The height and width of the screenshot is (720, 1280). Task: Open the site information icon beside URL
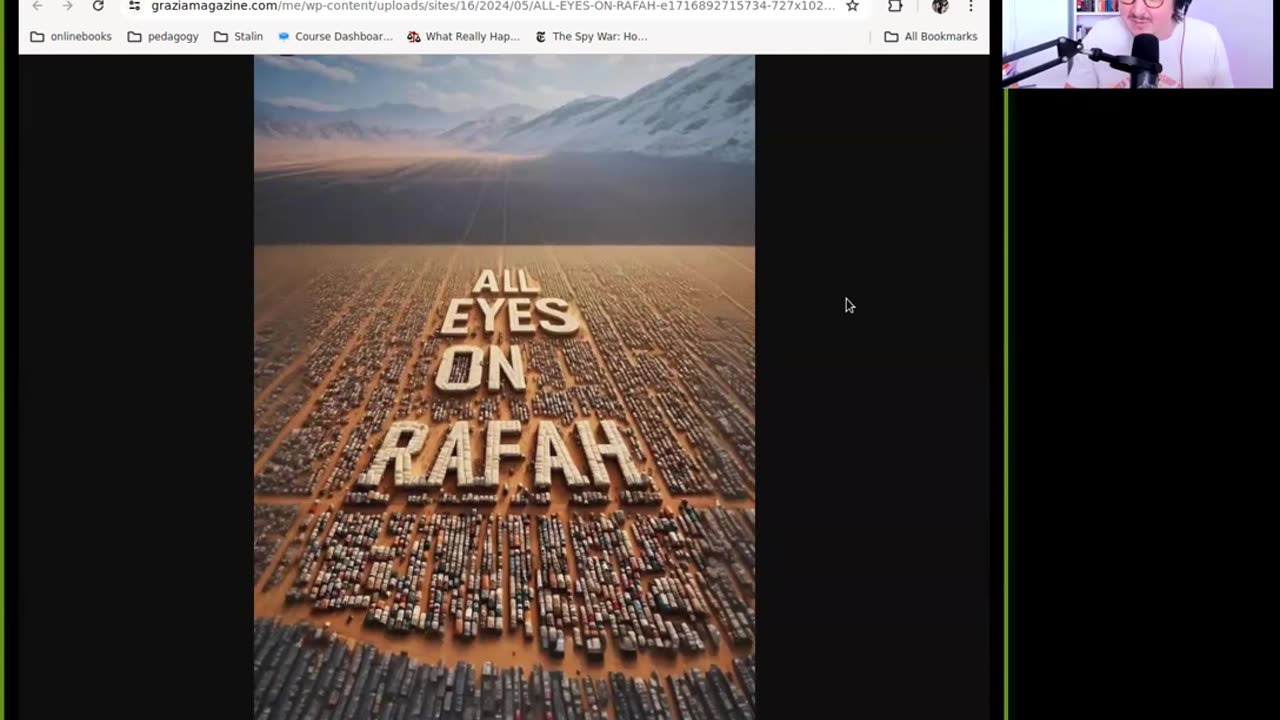[135, 6]
